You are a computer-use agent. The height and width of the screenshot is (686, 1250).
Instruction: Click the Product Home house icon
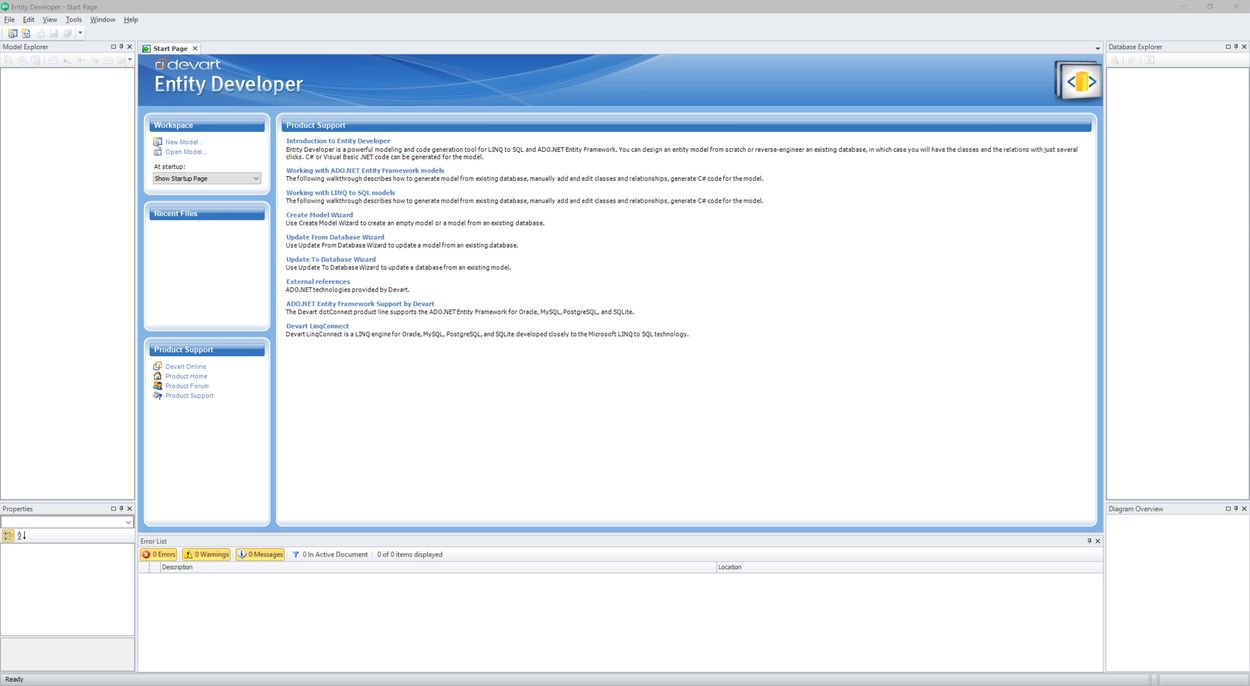[158, 376]
